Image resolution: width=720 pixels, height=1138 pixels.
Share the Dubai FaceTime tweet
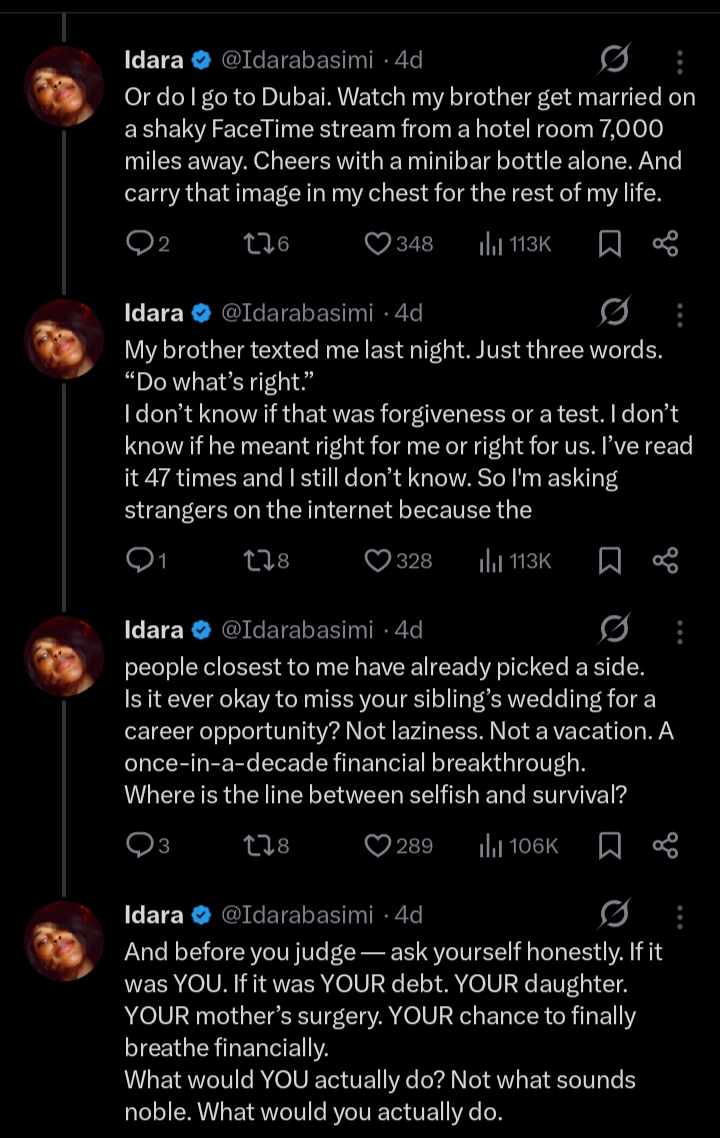pos(665,243)
